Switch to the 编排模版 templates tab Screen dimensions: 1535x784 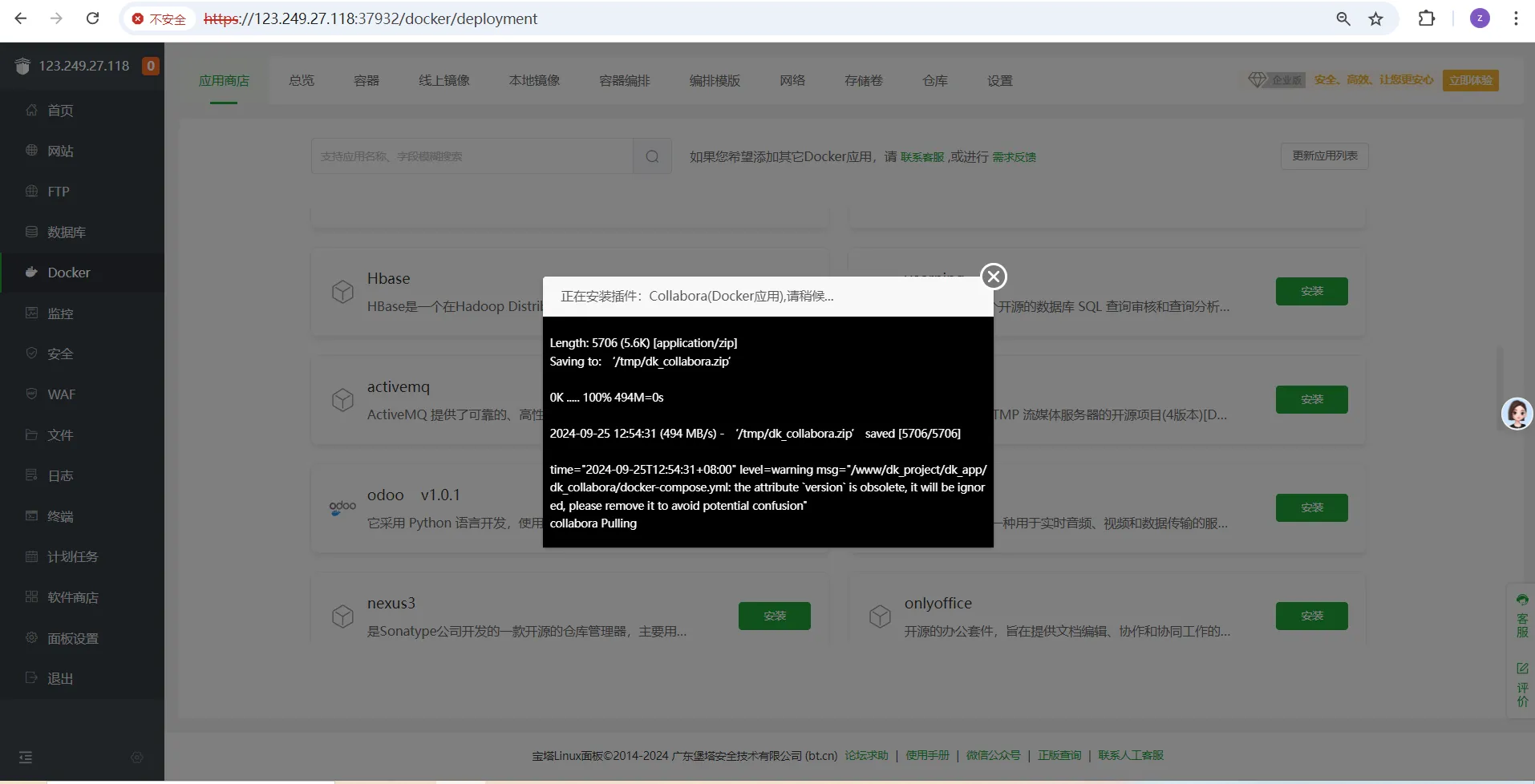(x=715, y=80)
